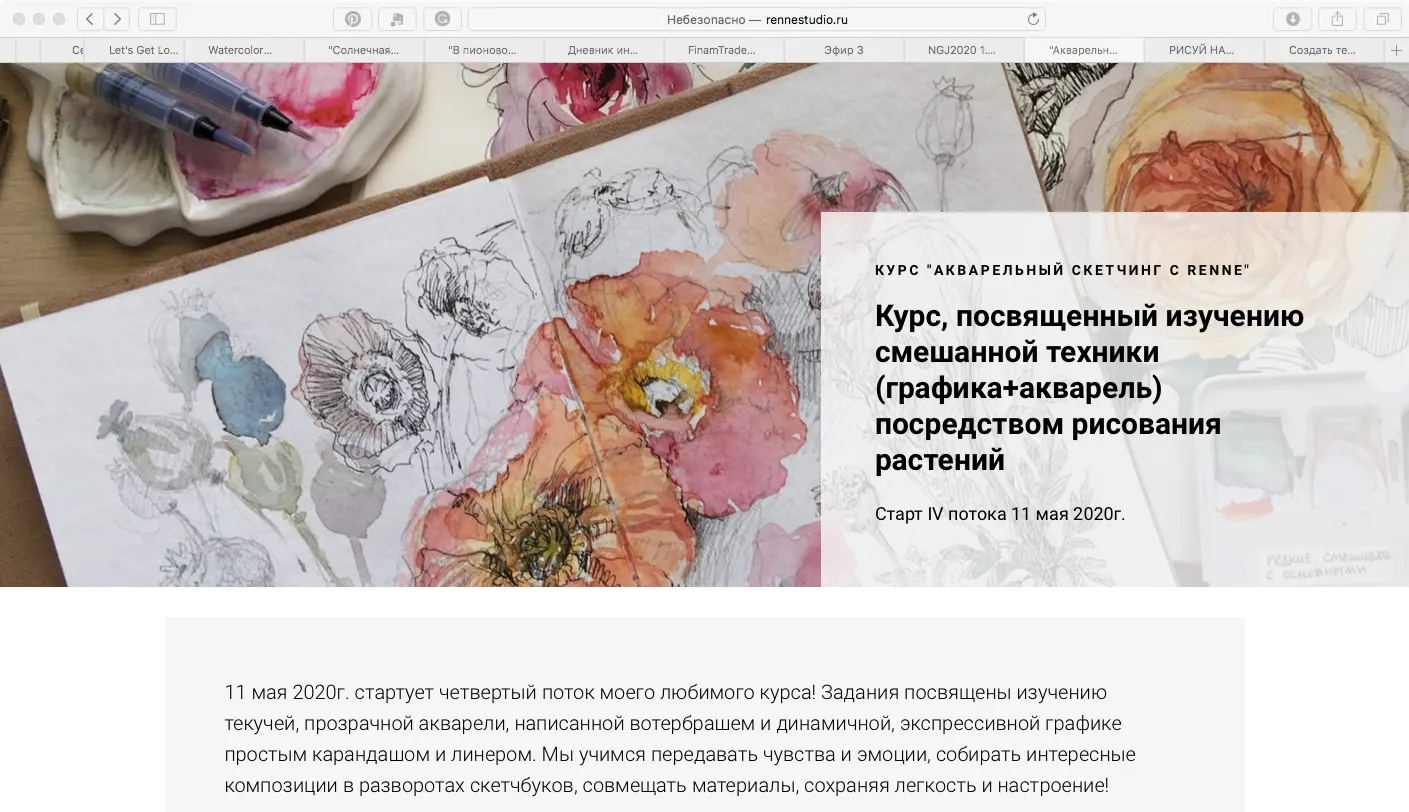Switch to the 'NGJ2020' tab
1409x812 pixels.
tap(963, 49)
